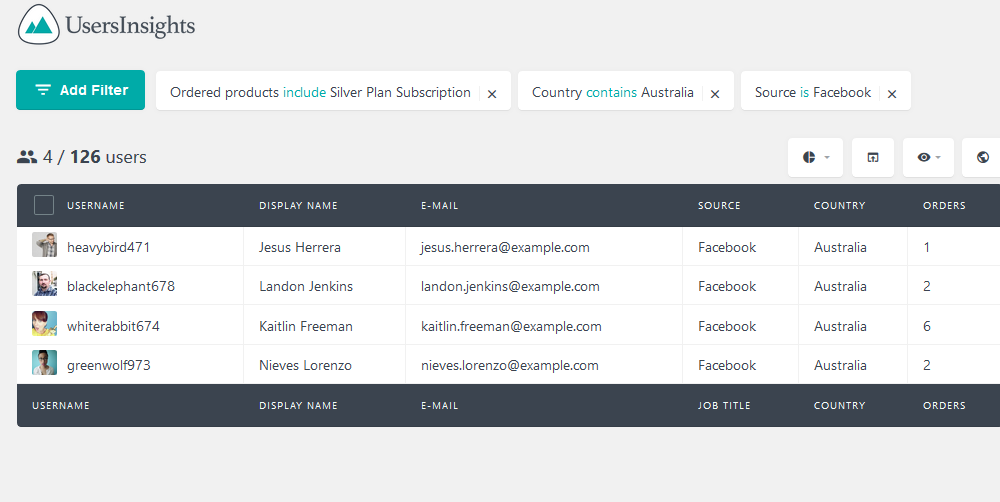Open the globe map view icon
1000x502 pixels.
983,157
